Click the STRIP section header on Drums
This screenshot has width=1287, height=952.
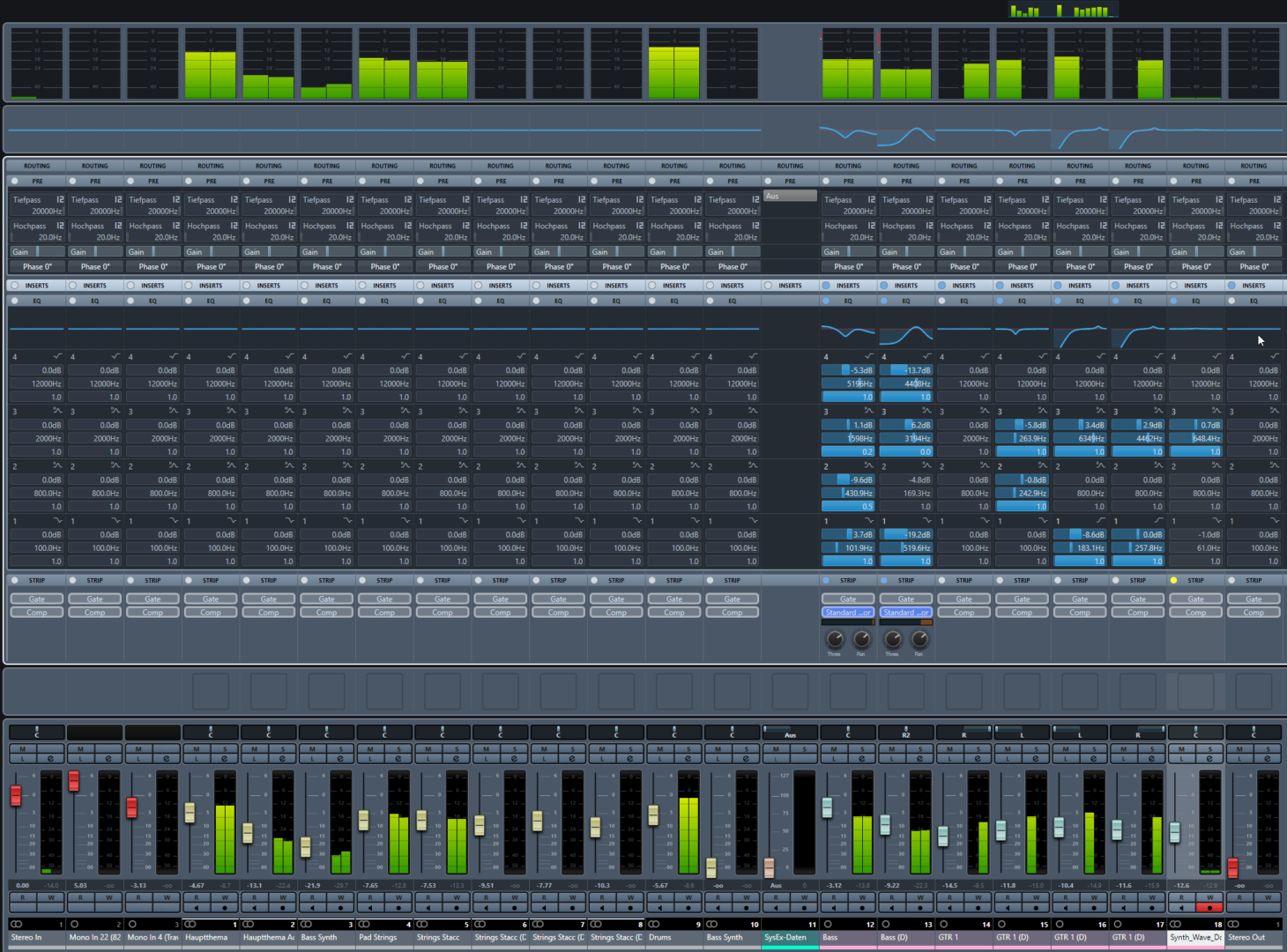coord(674,581)
